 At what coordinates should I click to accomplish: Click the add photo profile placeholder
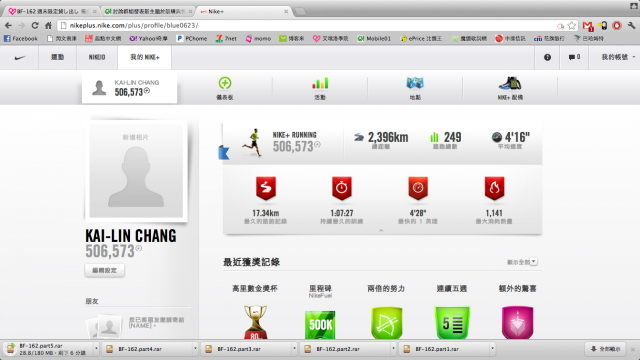(136, 171)
